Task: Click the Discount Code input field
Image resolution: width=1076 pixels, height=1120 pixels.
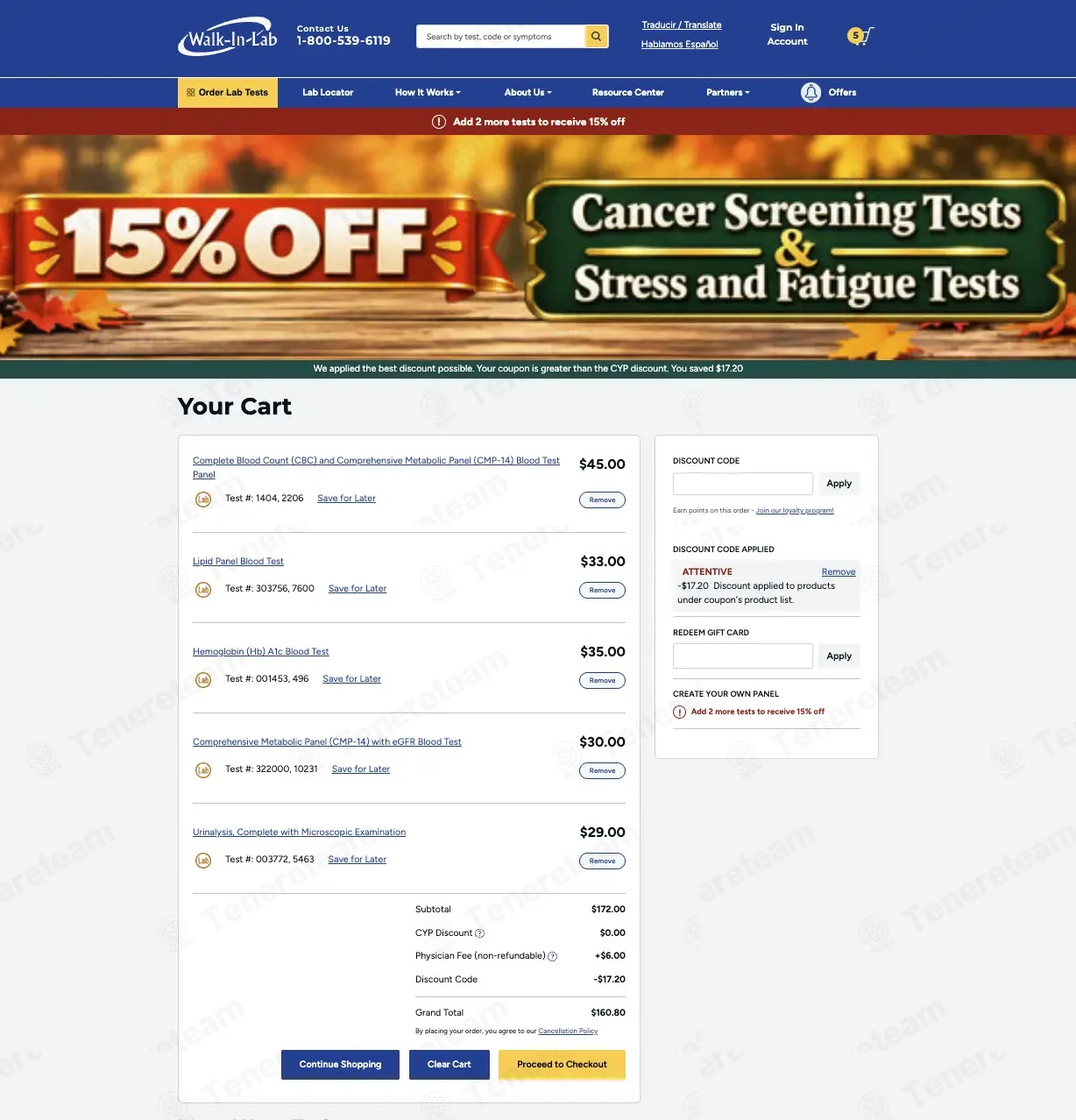Action: (743, 484)
